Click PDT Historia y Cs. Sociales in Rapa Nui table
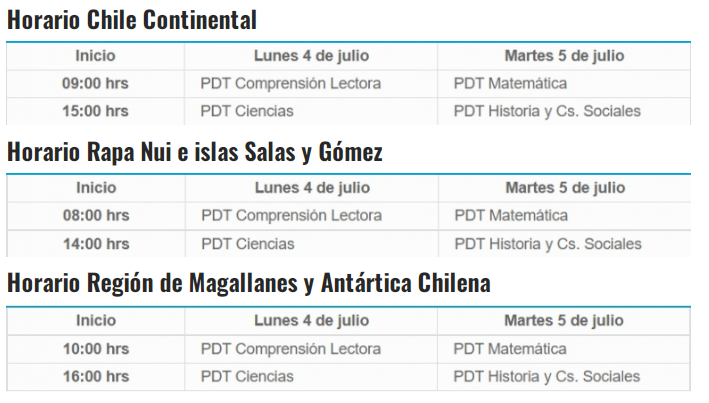Screen dimensions: 709x403 coord(548,244)
